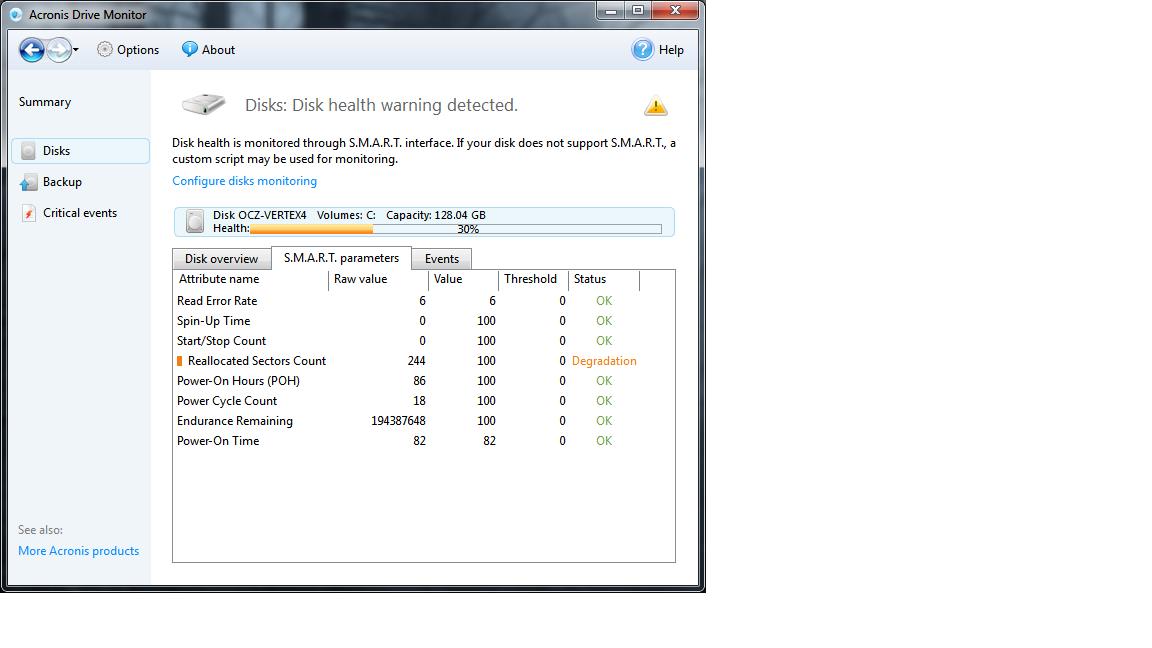Screen dimensions: 1152x648
Task: Click raw value 244
Action: 417,361
